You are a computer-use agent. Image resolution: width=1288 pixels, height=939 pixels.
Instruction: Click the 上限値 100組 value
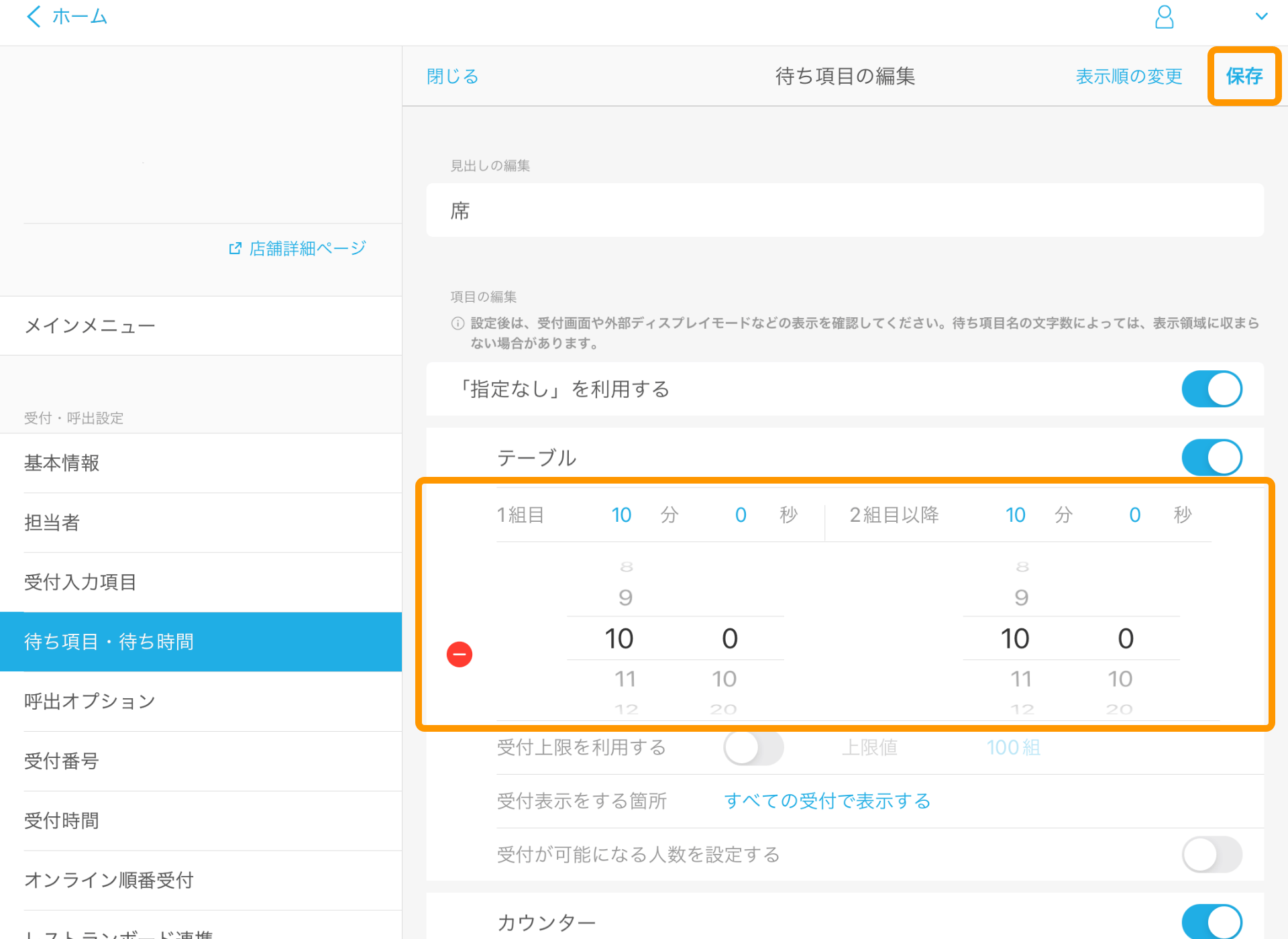coord(1013,747)
